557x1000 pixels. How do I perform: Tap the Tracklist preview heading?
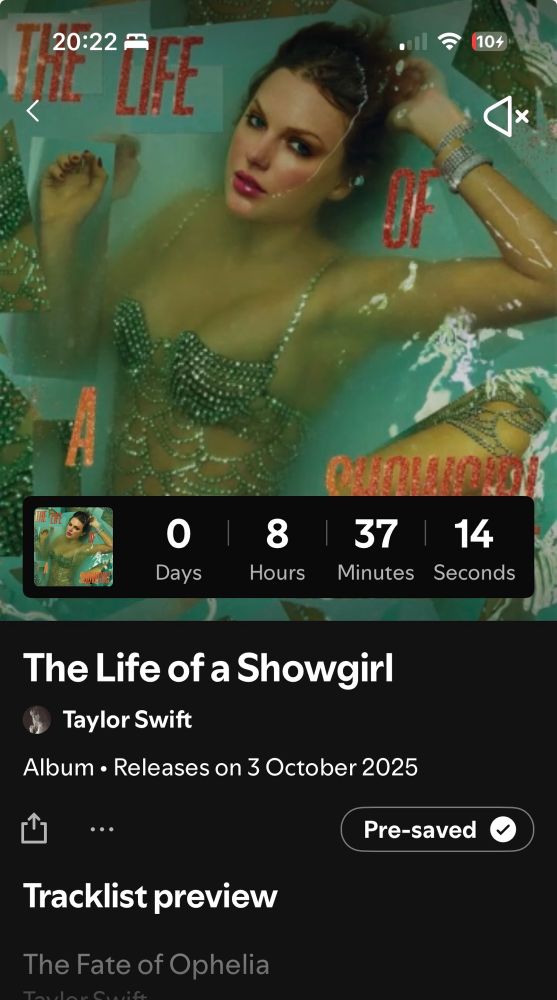150,896
